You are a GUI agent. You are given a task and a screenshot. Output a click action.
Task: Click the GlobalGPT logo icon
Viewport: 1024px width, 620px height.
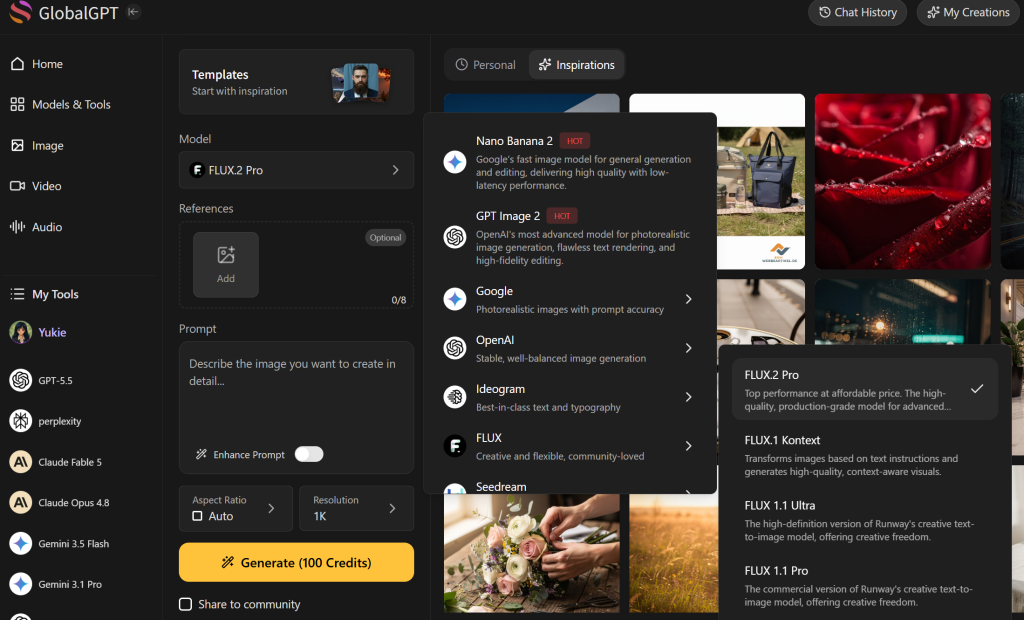[20, 12]
